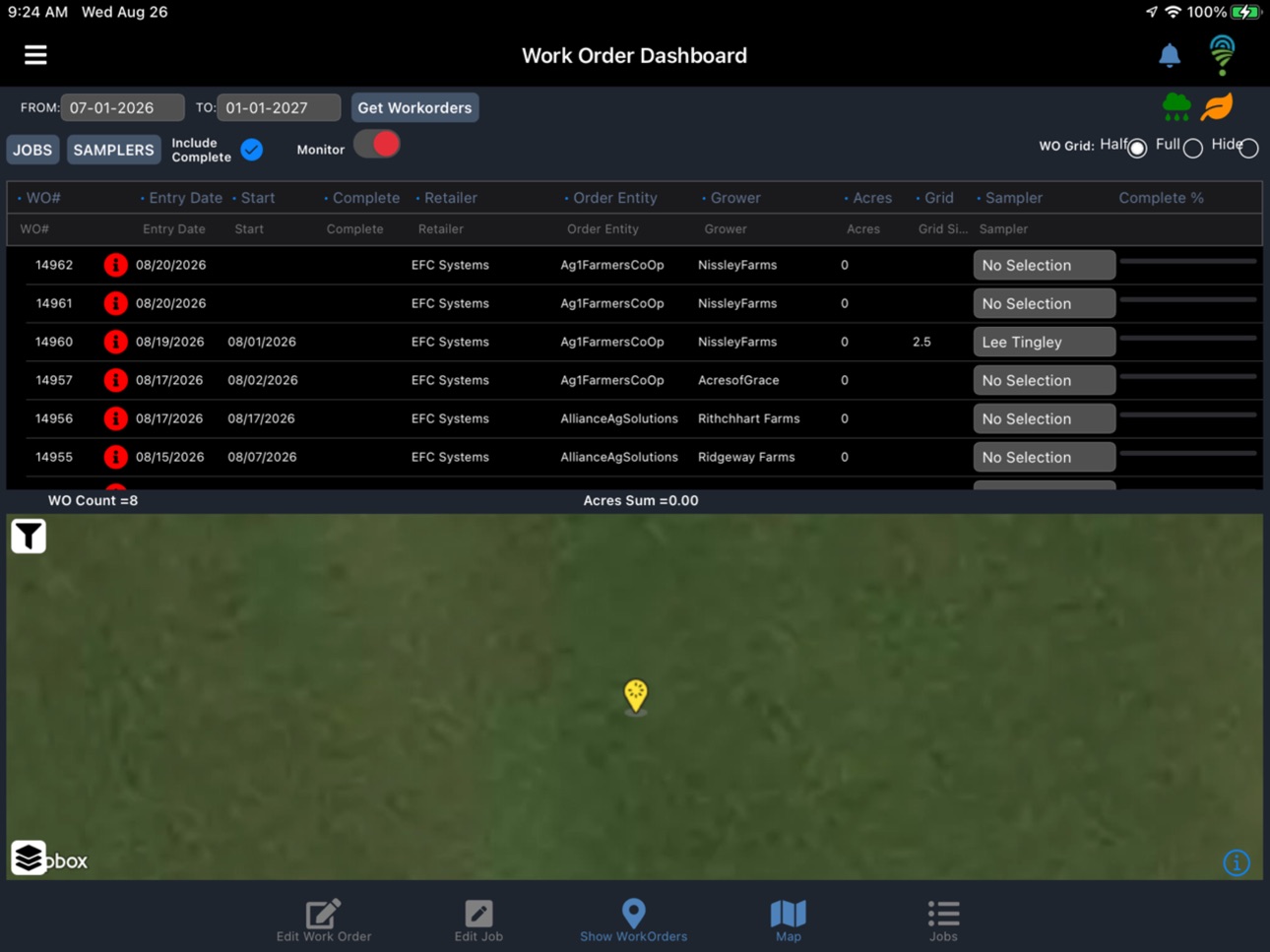1270x952 pixels.
Task: Click progress bar for work order 14962
Action: pyautogui.click(x=1188, y=262)
